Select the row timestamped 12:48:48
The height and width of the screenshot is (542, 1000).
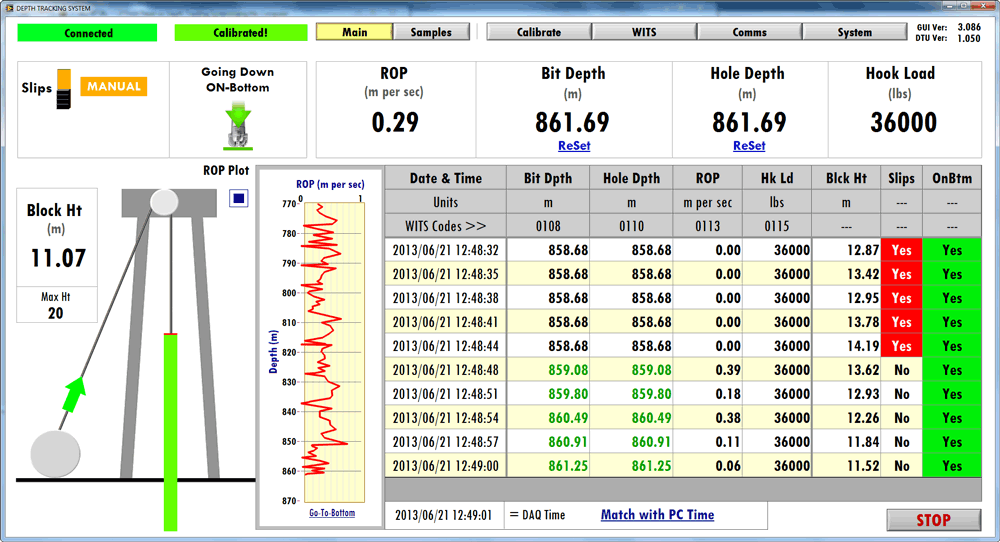point(683,370)
